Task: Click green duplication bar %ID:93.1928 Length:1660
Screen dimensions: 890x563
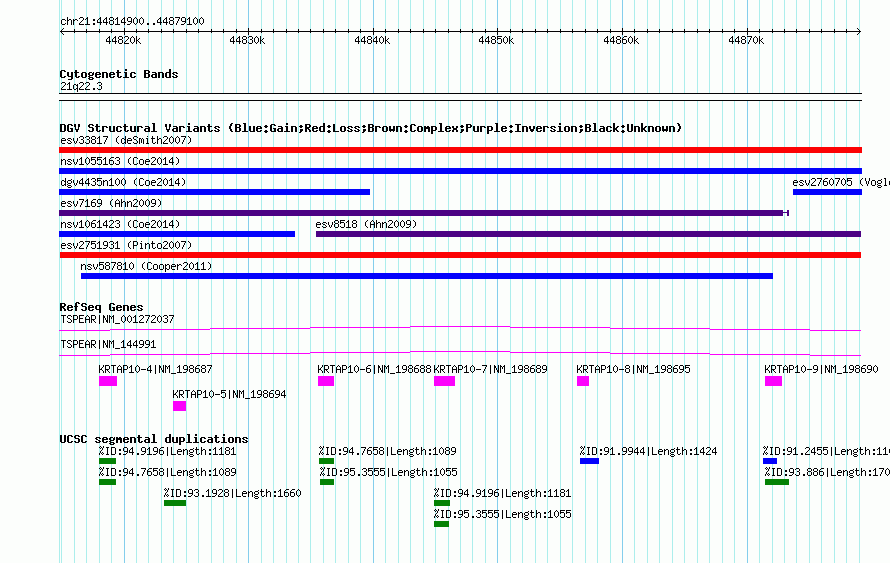Action: (x=175, y=503)
